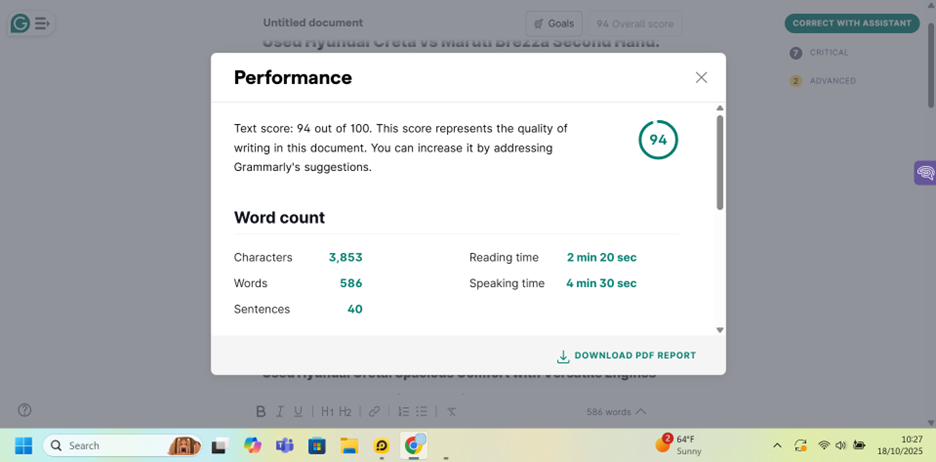Expand the 586 words counter
The width and height of the screenshot is (936, 462).
coord(615,411)
